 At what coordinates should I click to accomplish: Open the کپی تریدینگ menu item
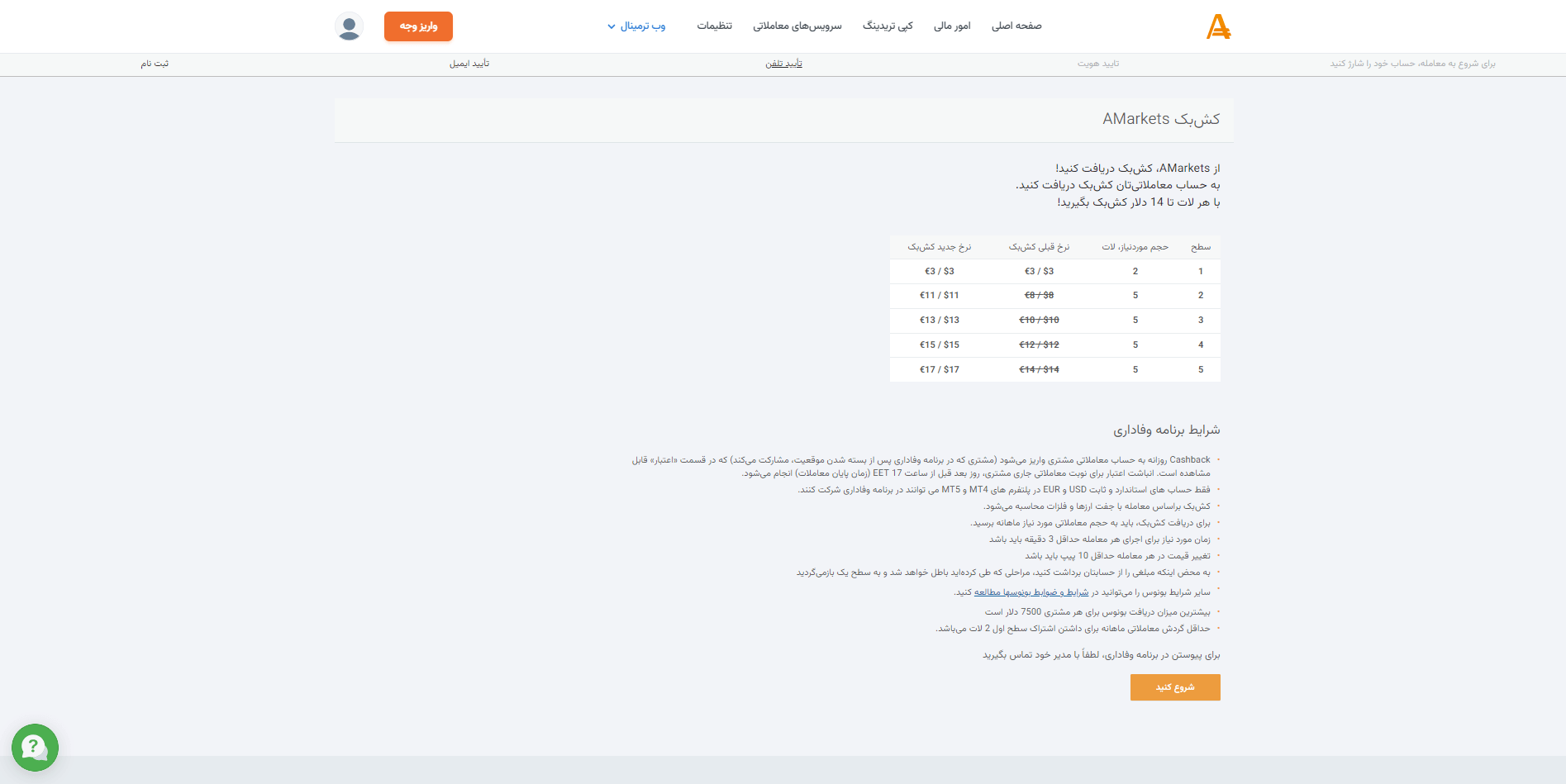coord(888,26)
